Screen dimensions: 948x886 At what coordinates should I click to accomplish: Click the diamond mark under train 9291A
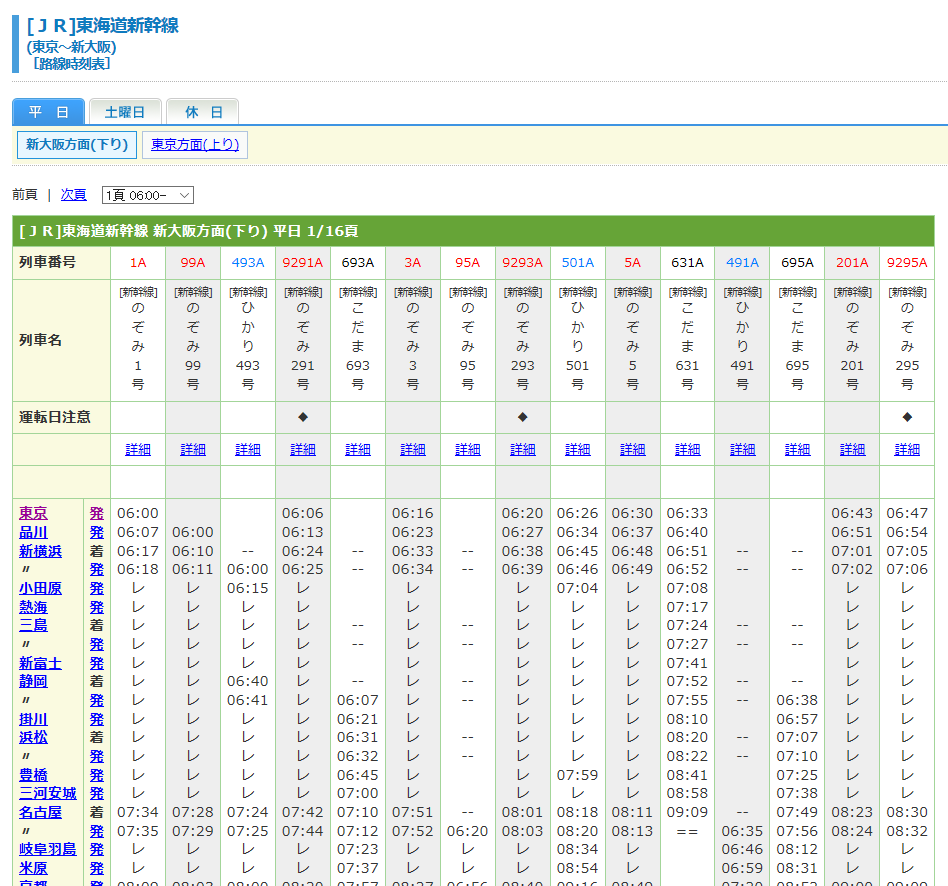303,417
